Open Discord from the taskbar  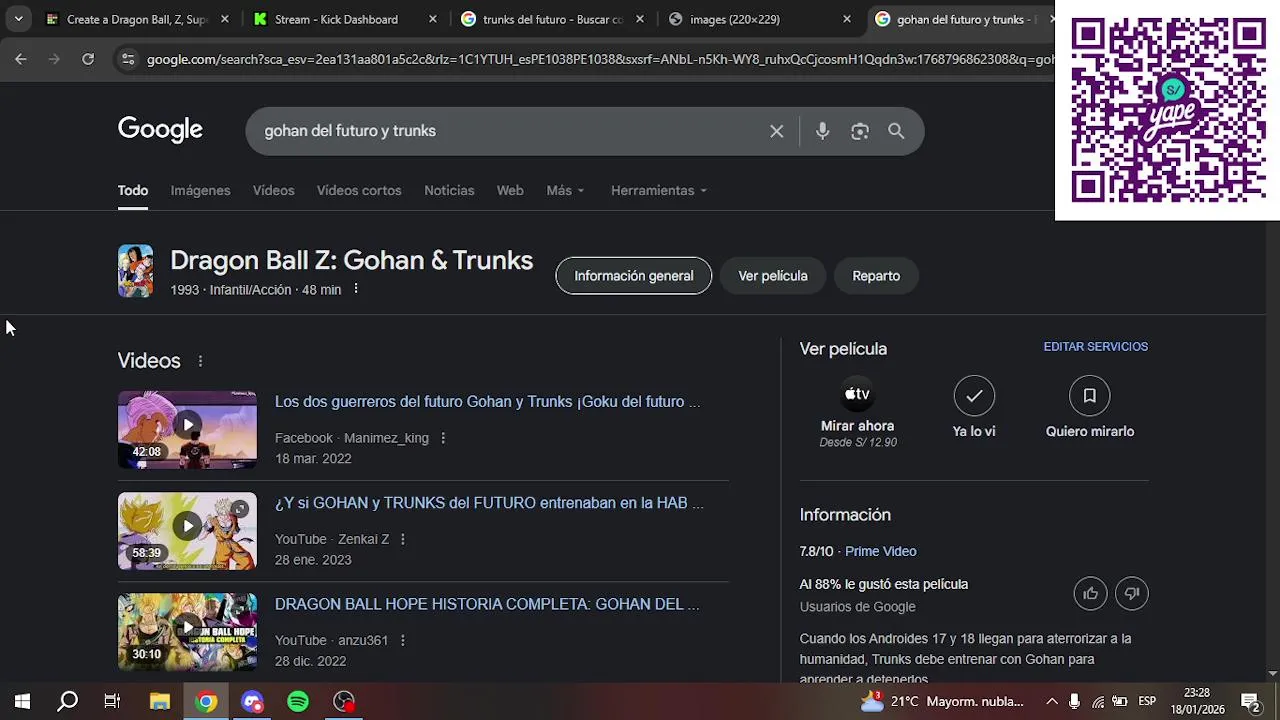pyautogui.click(x=252, y=702)
